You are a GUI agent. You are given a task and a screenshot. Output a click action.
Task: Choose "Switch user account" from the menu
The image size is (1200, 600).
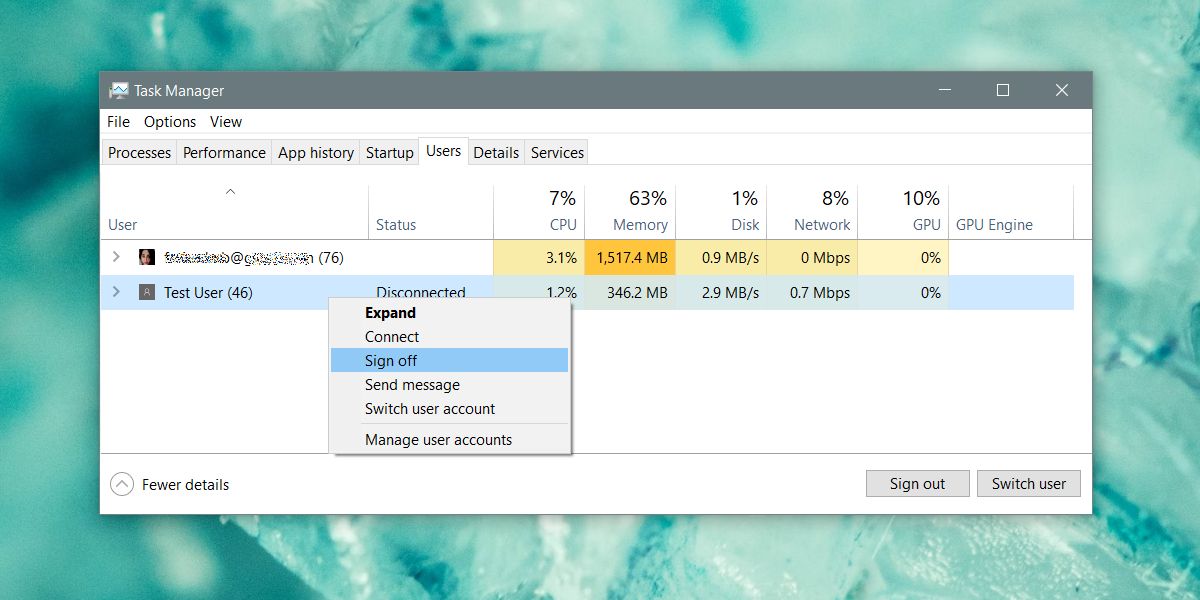[x=429, y=409]
